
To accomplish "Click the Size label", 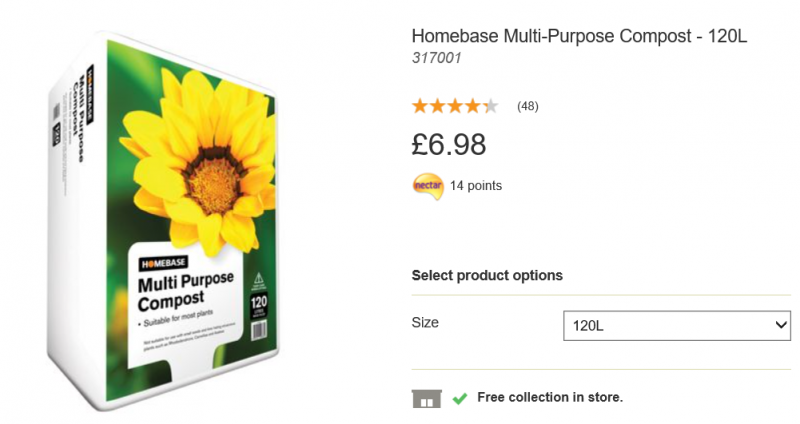I will (425, 323).
